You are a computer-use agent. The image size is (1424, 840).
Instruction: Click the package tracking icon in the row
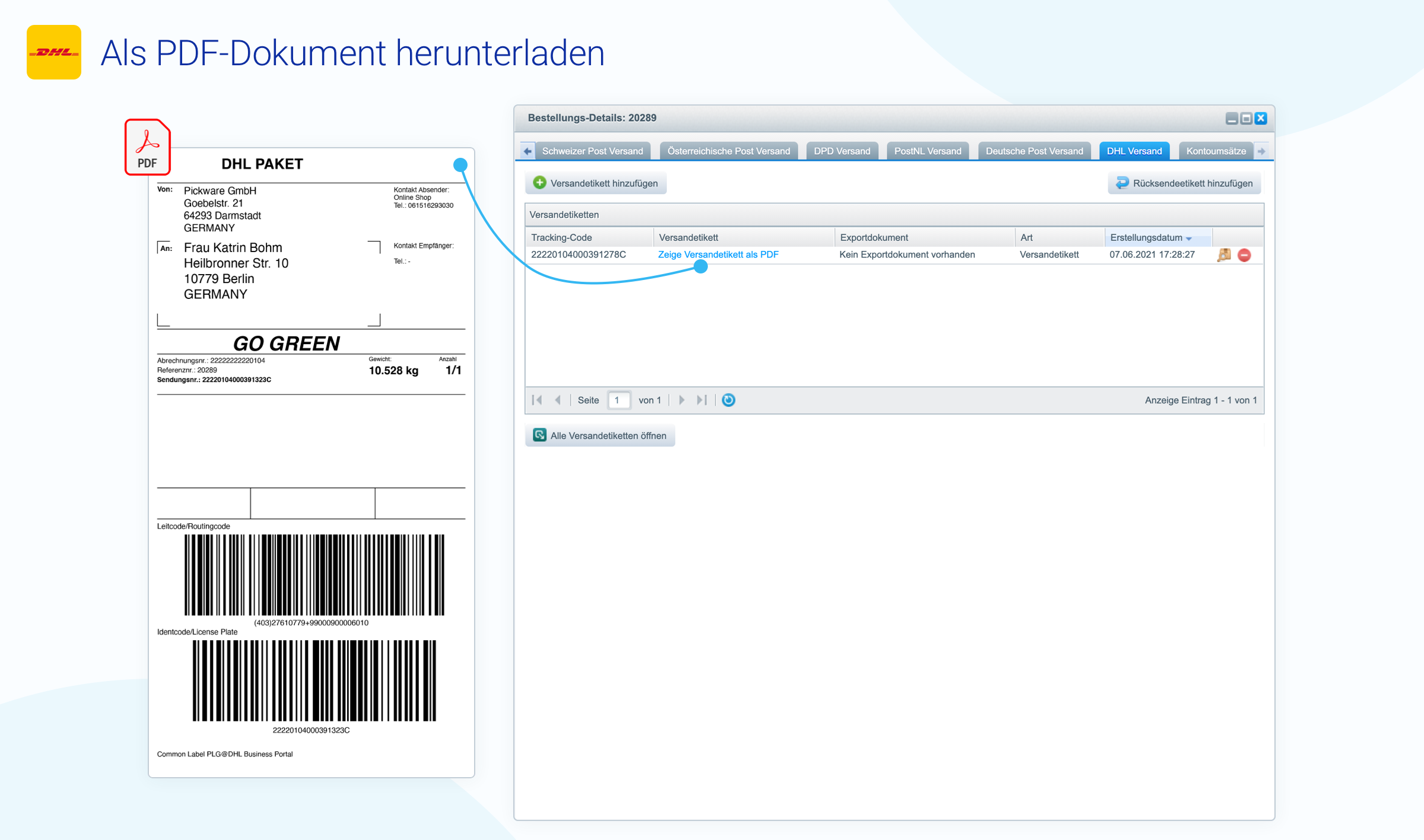[x=1223, y=255]
